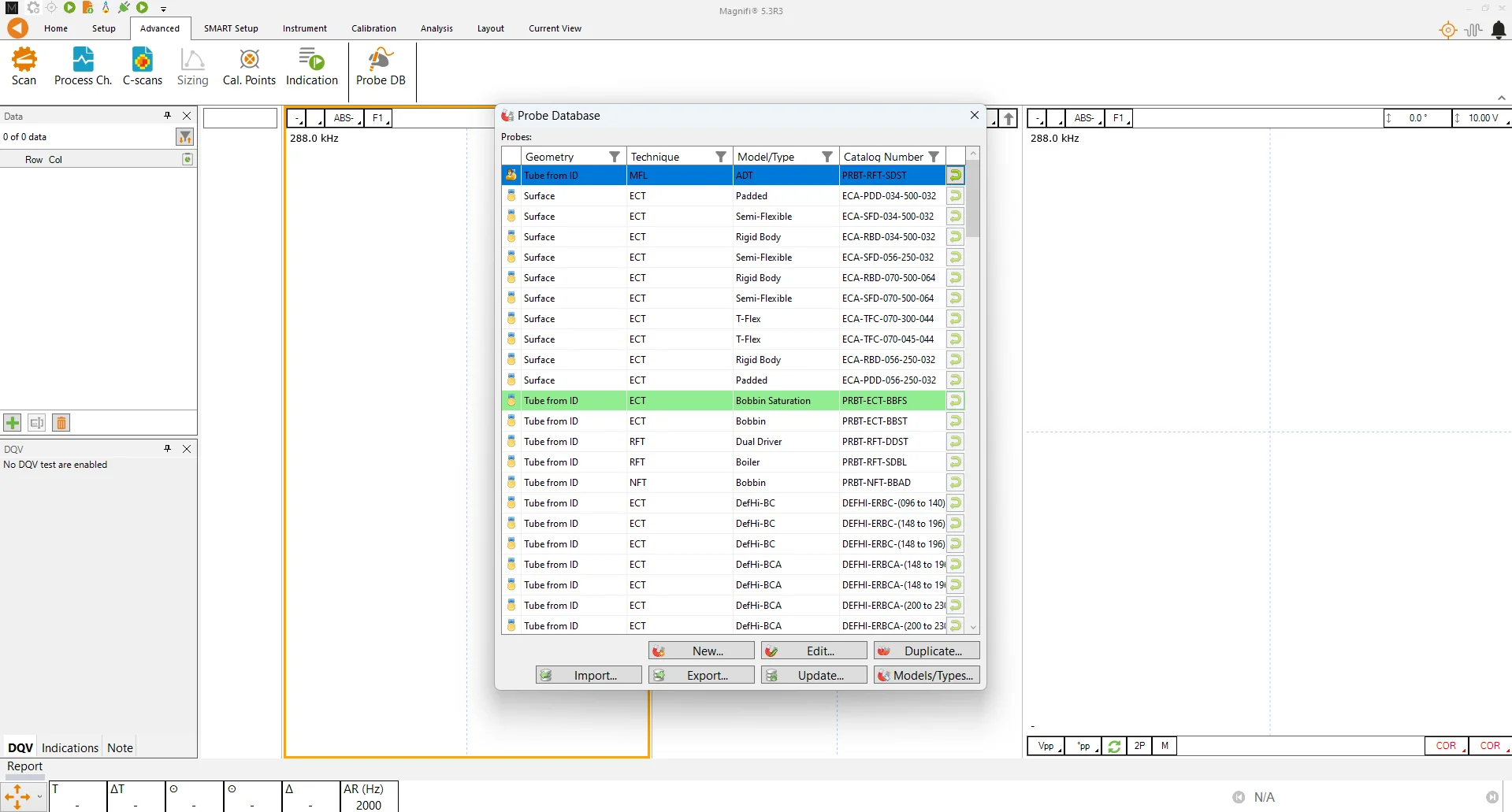This screenshot has width=1512, height=812.
Task: Open the cursor move arrows dropdown
Action: coord(39,797)
